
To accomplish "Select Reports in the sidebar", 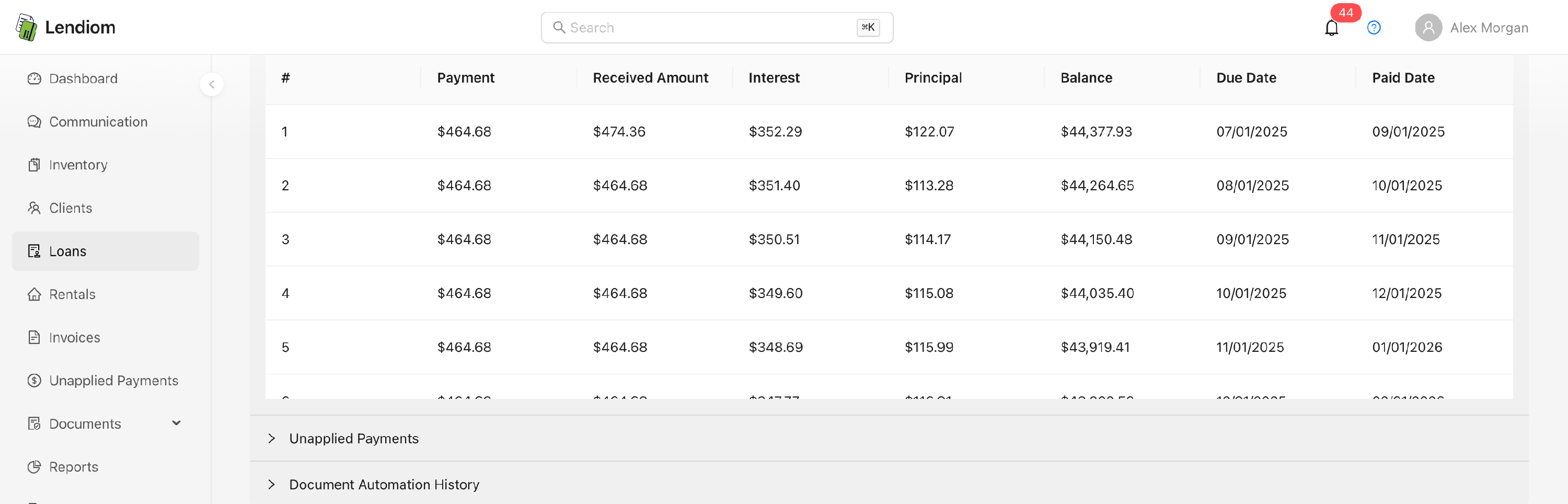I will [105, 467].
